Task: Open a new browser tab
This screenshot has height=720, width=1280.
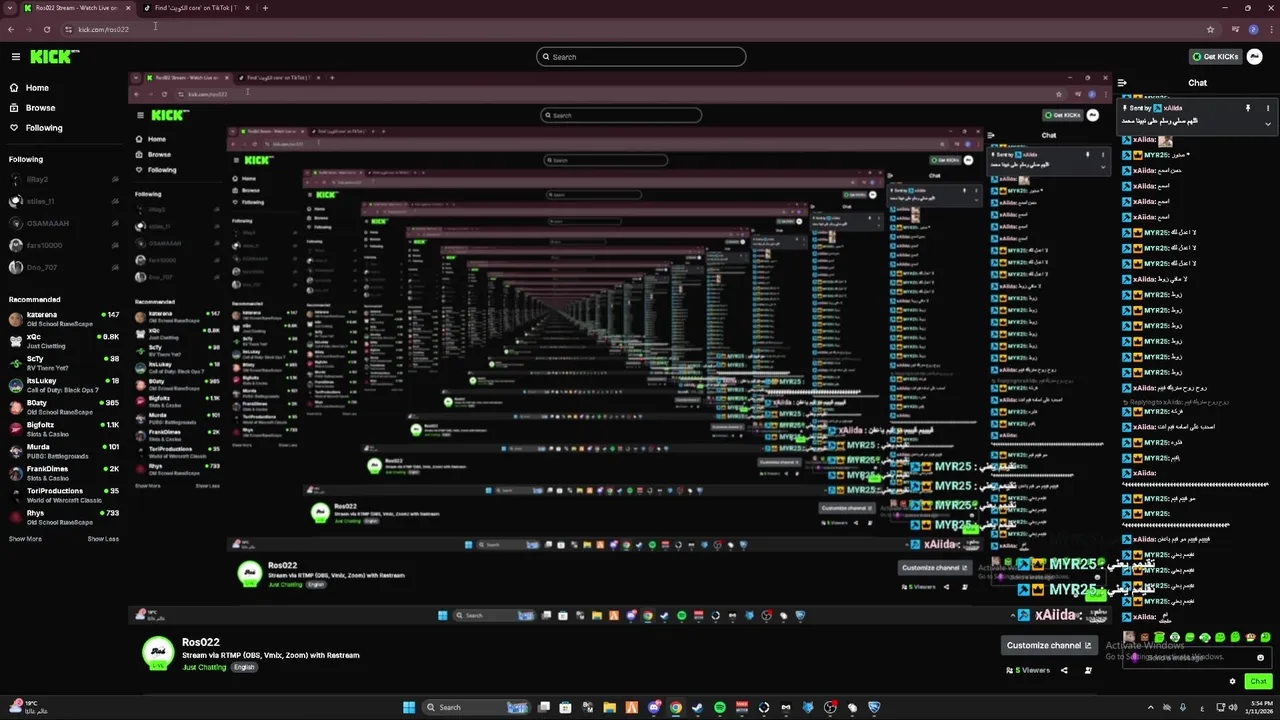Action: point(265,8)
